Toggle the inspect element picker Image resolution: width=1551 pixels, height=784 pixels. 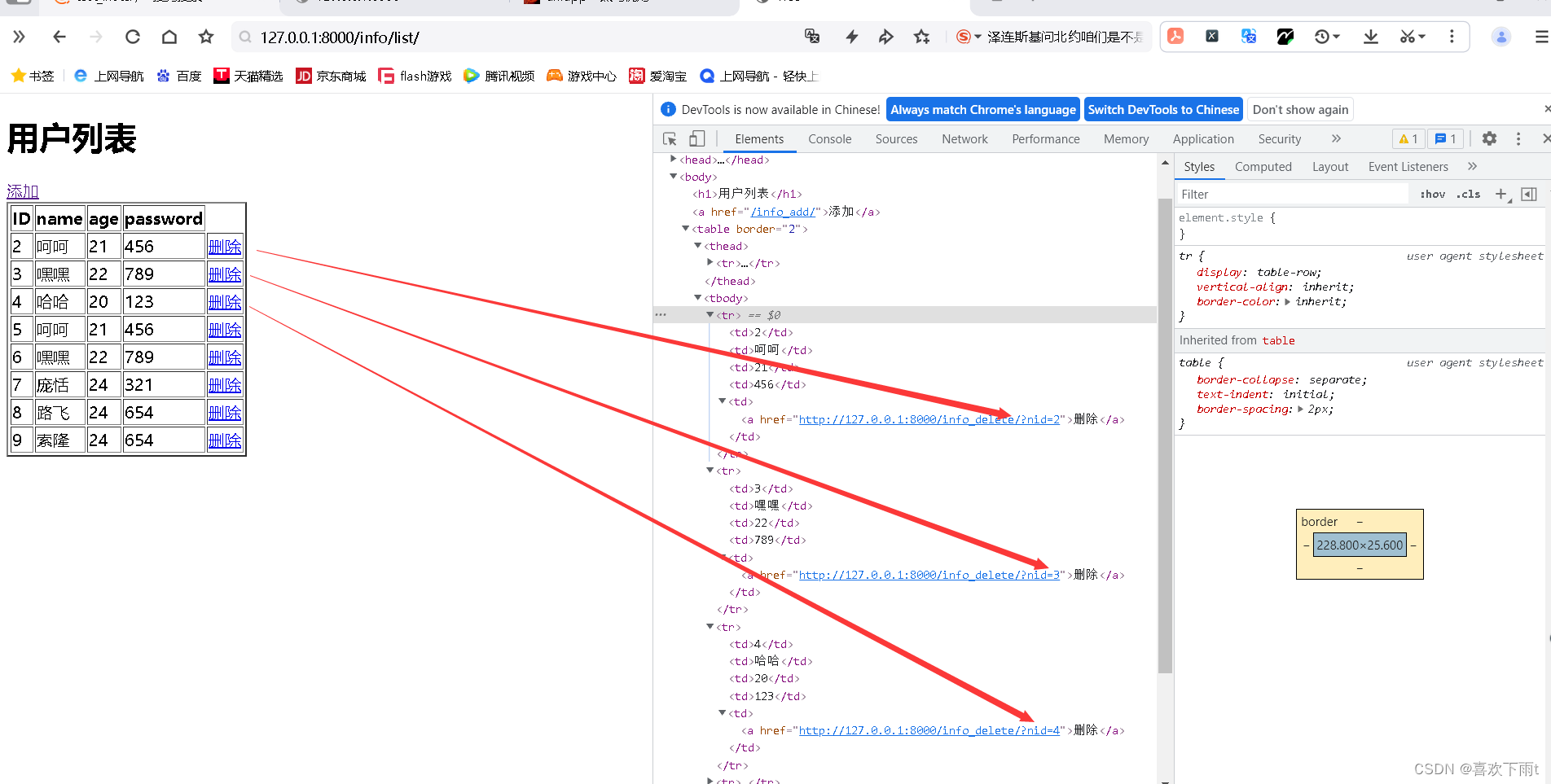click(670, 139)
